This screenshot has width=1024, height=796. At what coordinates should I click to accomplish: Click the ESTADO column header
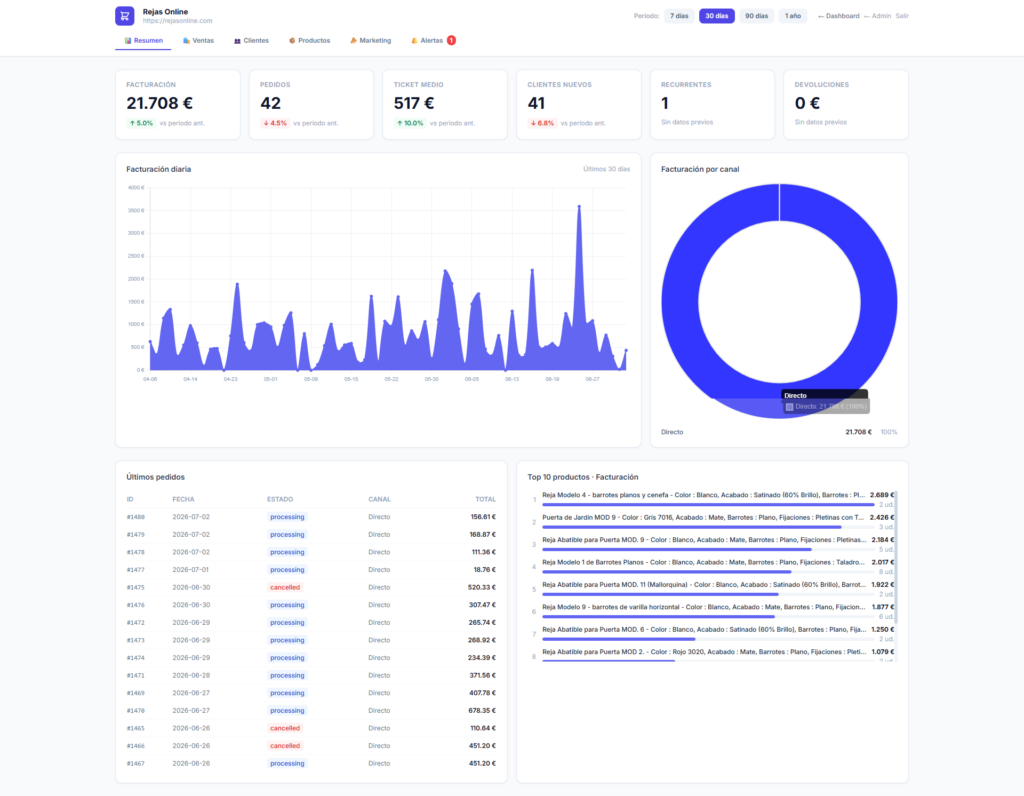[280, 500]
